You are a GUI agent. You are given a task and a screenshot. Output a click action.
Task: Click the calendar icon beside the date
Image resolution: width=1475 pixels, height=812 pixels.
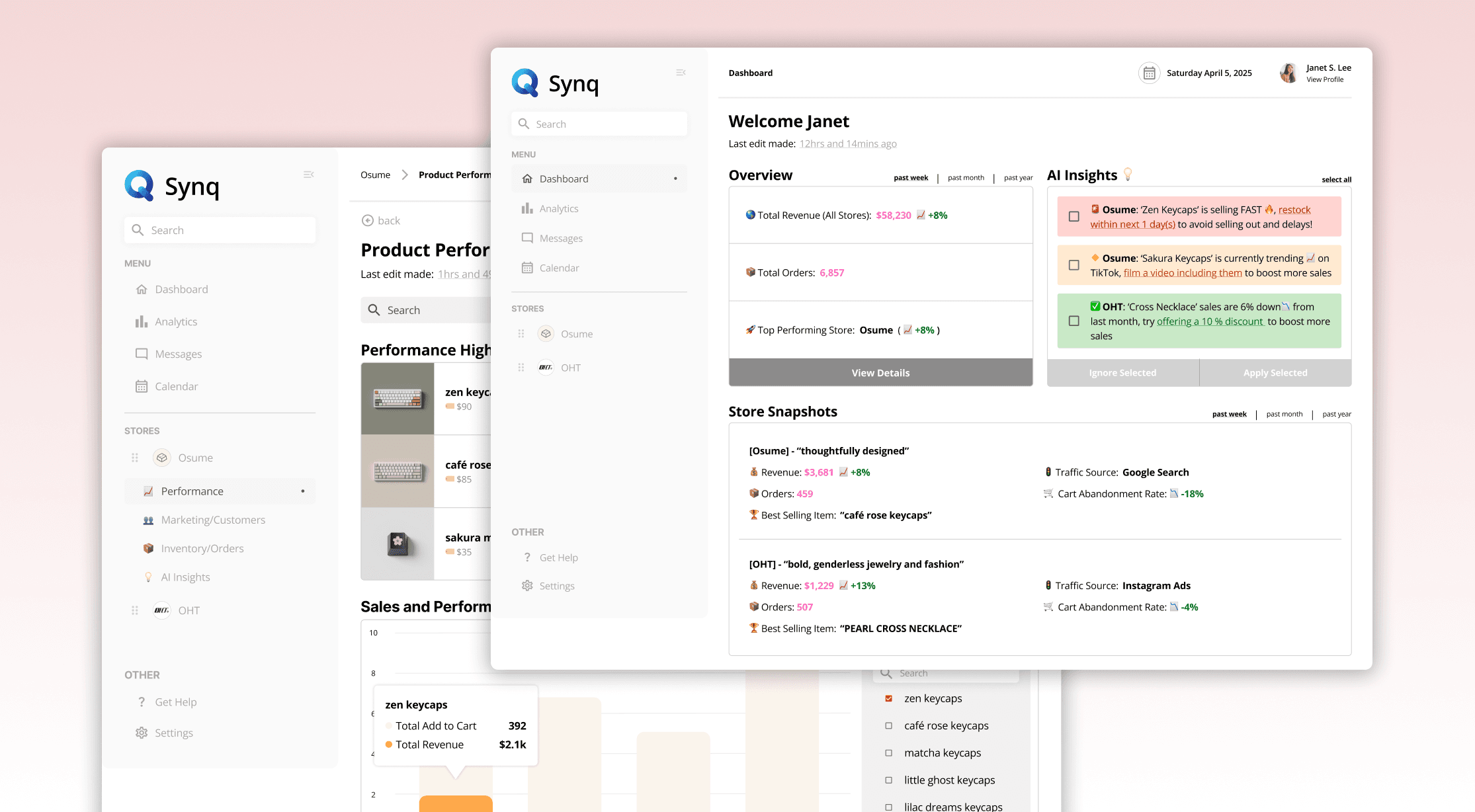point(1149,73)
